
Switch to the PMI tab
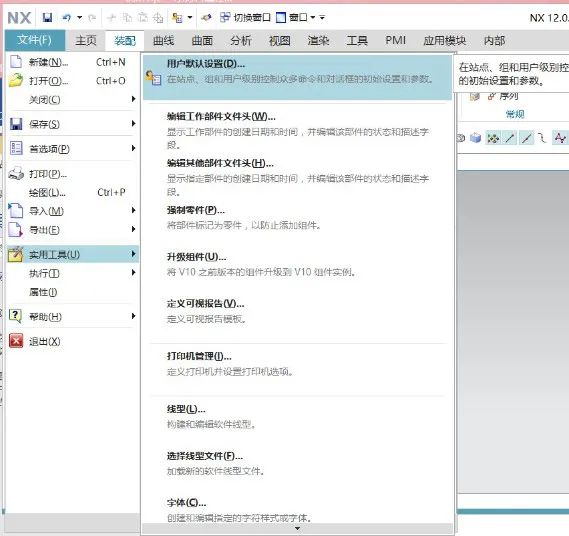pos(396,40)
